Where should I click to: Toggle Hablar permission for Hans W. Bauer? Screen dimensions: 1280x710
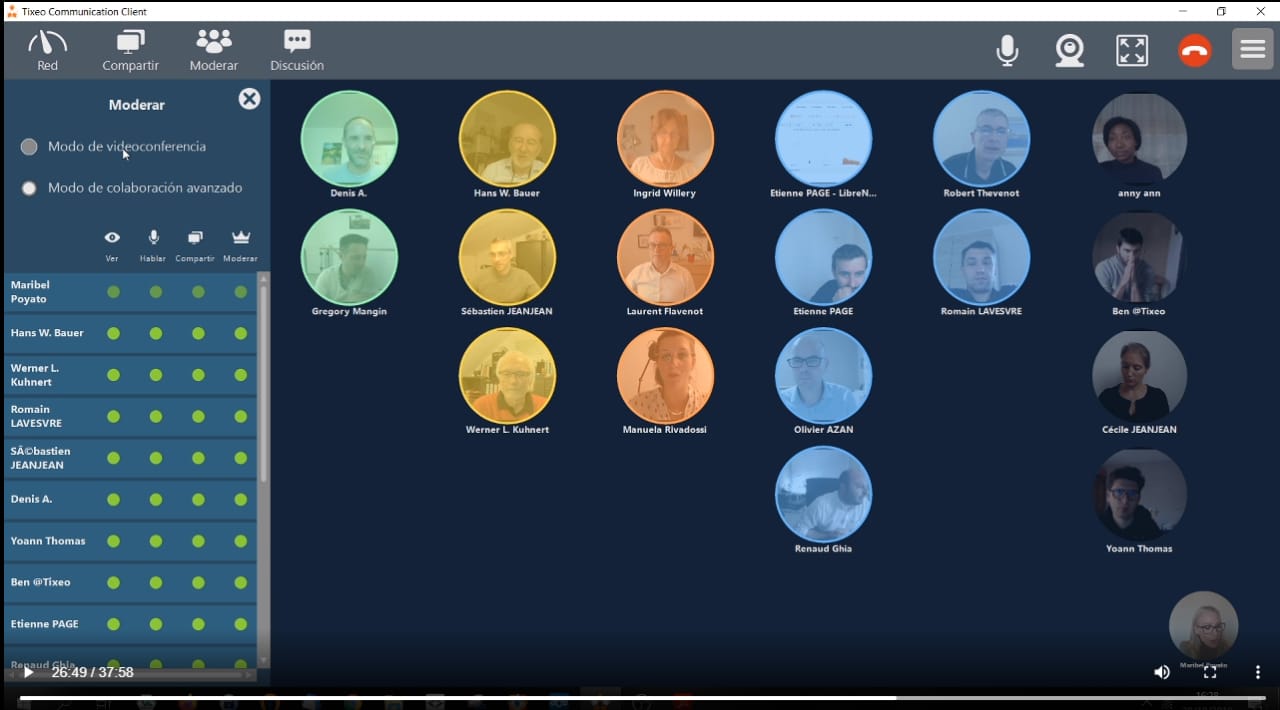155,333
